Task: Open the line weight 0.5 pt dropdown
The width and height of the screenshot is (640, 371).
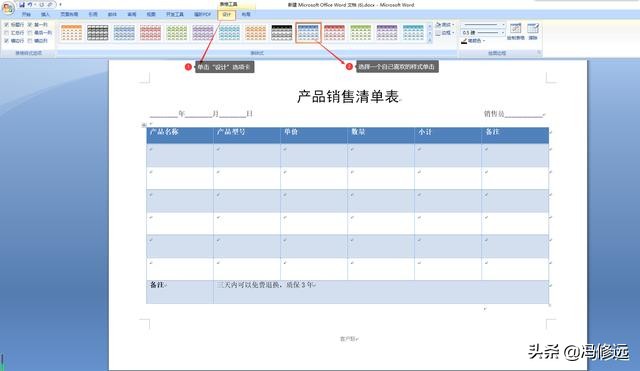Action: [483, 32]
